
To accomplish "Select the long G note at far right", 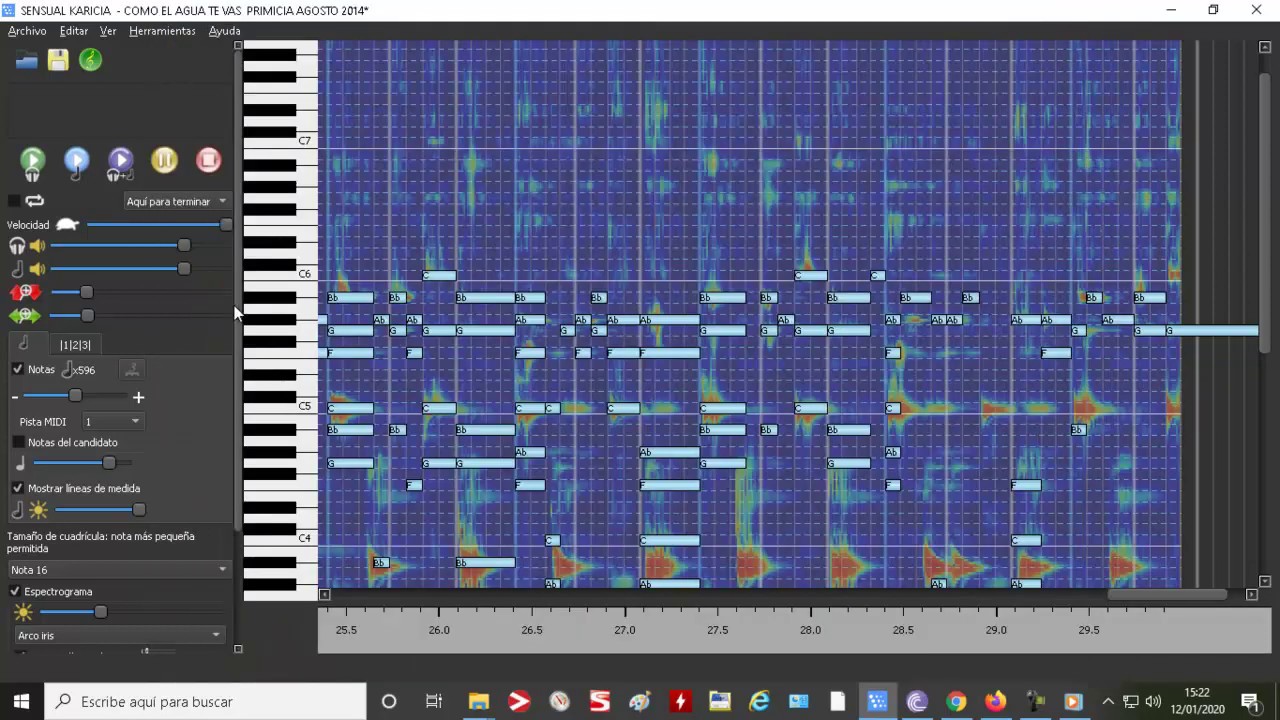I will (1212, 331).
